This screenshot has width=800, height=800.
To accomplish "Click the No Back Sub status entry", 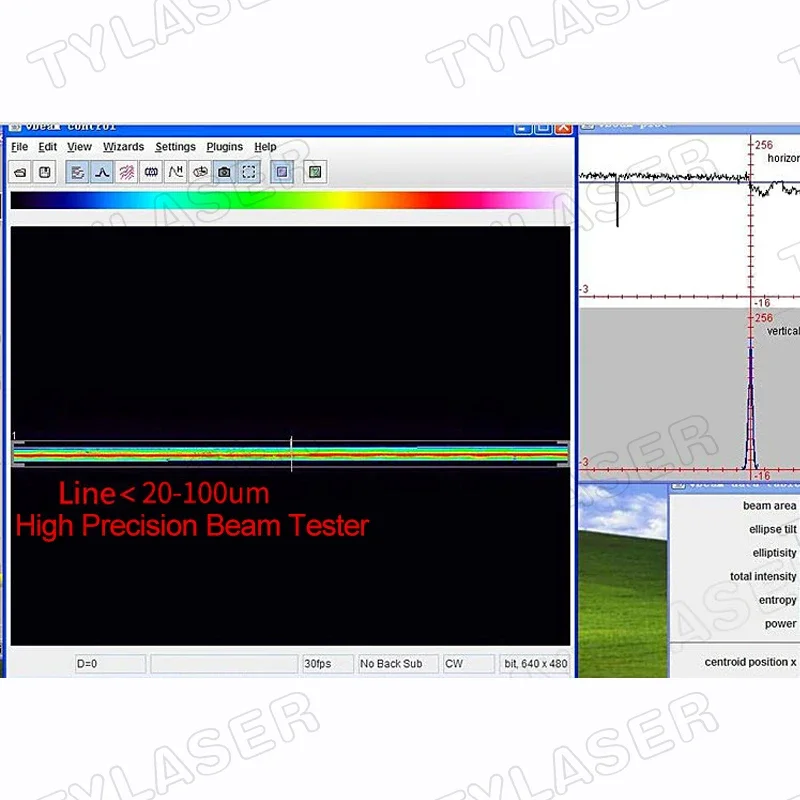I will tap(398, 664).
